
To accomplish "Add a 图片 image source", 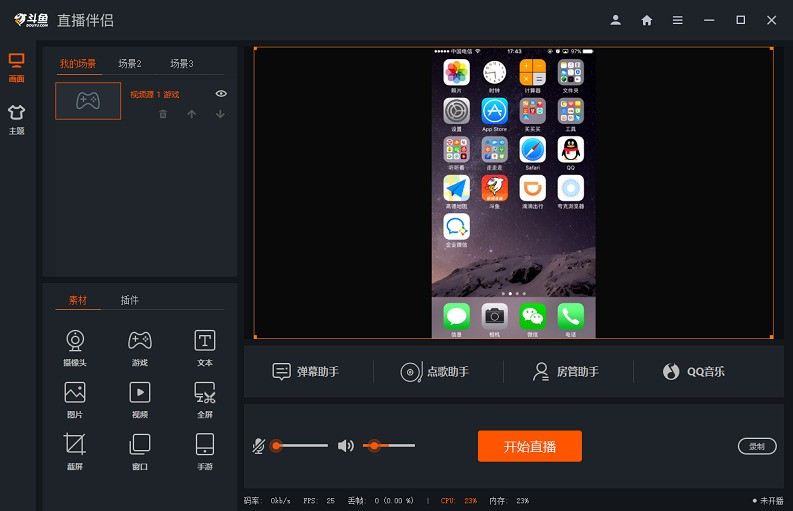I will [x=75, y=400].
